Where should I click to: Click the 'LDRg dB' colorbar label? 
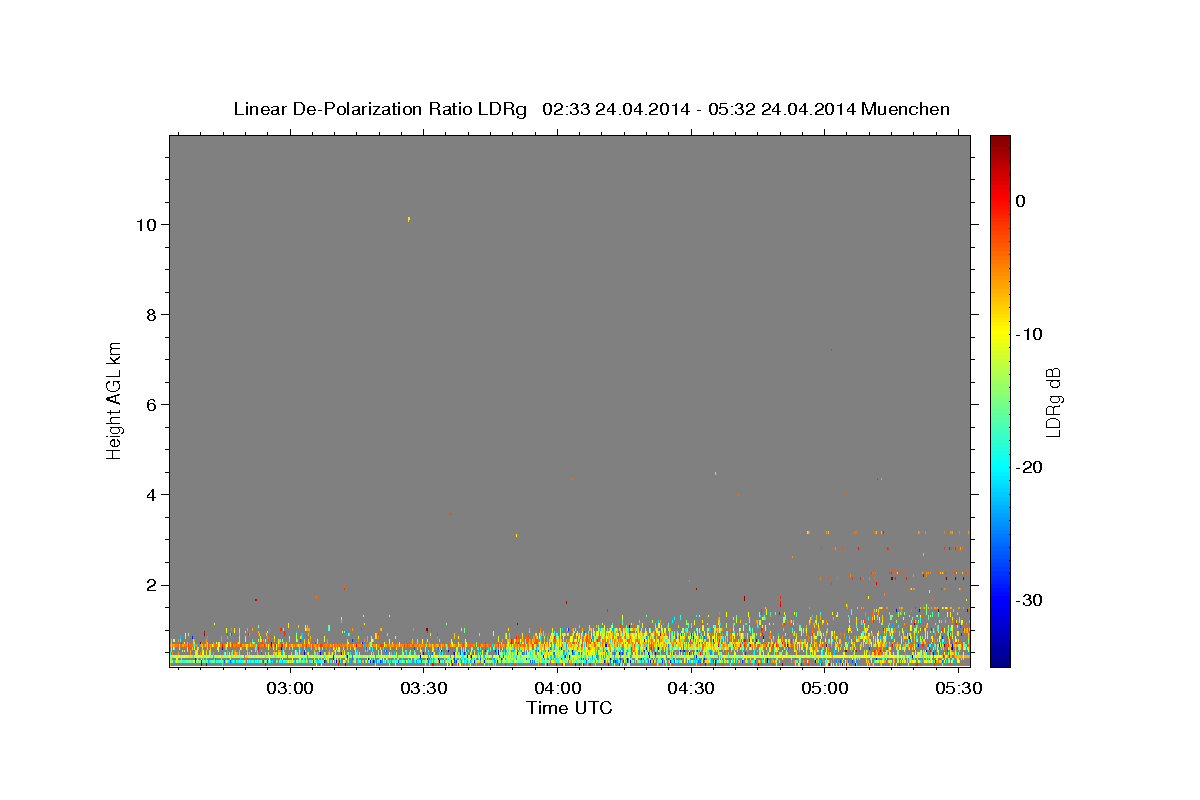[x=1053, y=402]
